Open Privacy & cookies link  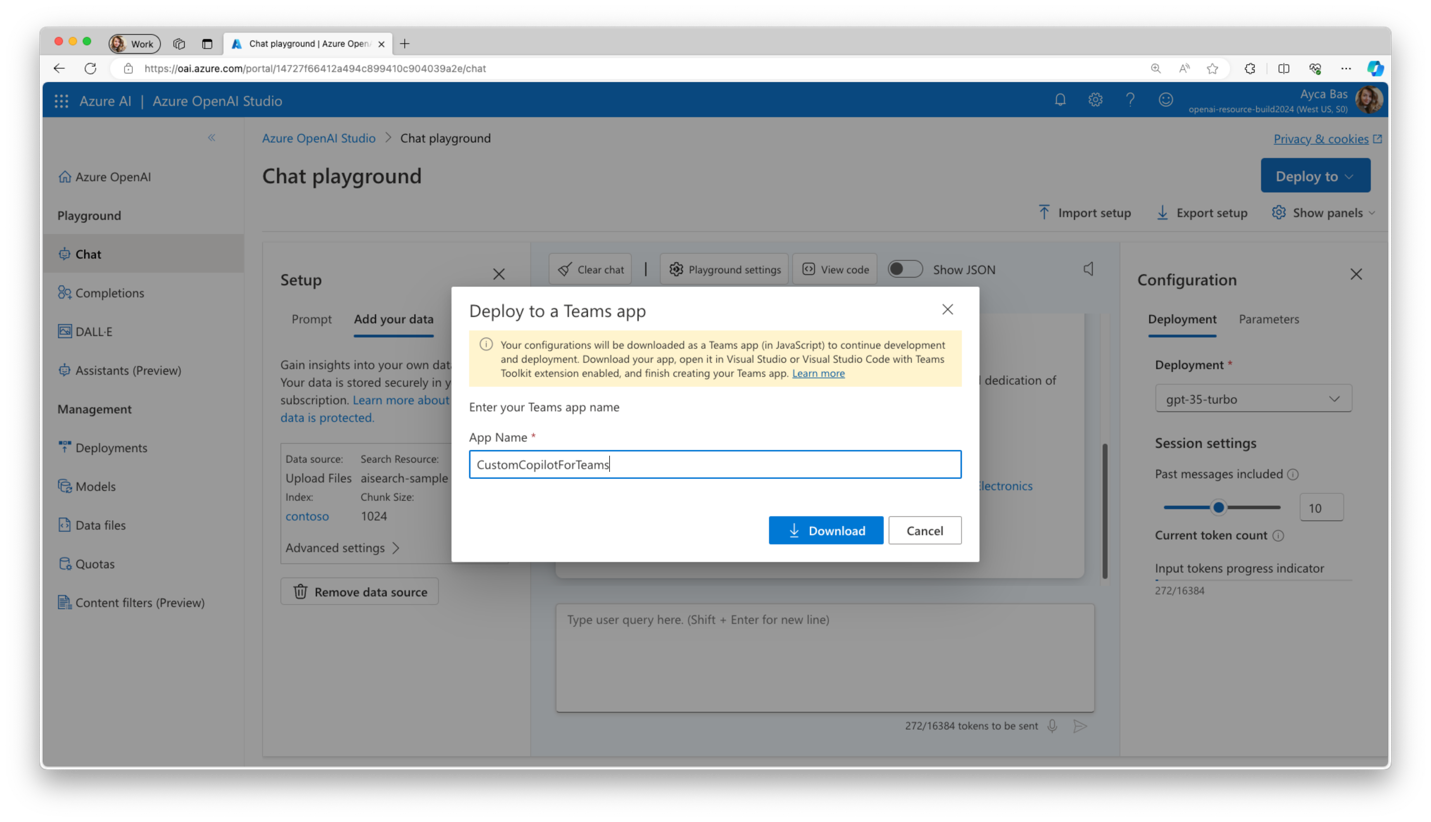1327,139
